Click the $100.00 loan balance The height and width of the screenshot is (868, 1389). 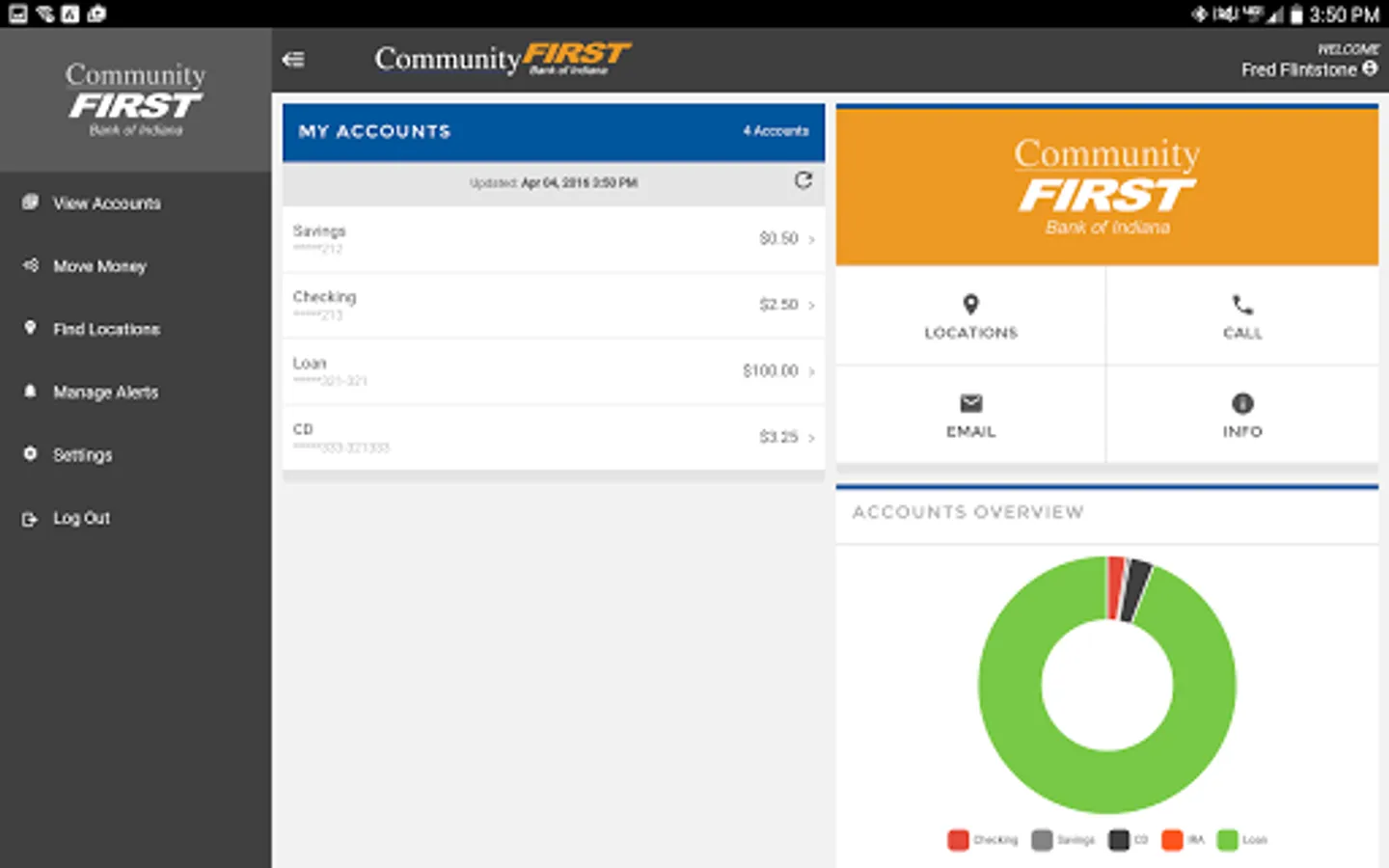click(771, 370)
